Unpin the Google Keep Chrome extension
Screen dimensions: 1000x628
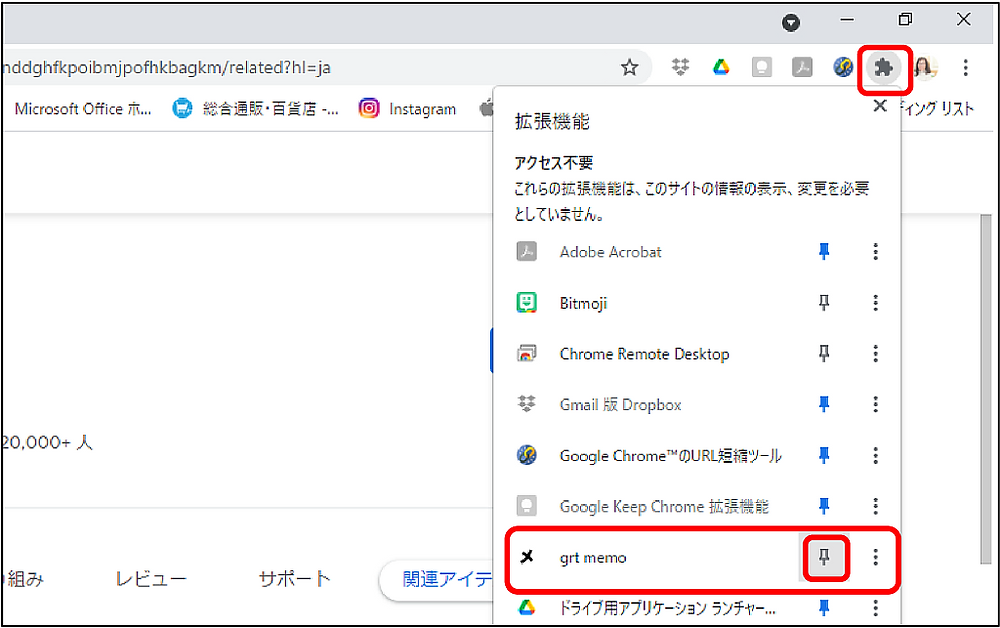point(824,506)
